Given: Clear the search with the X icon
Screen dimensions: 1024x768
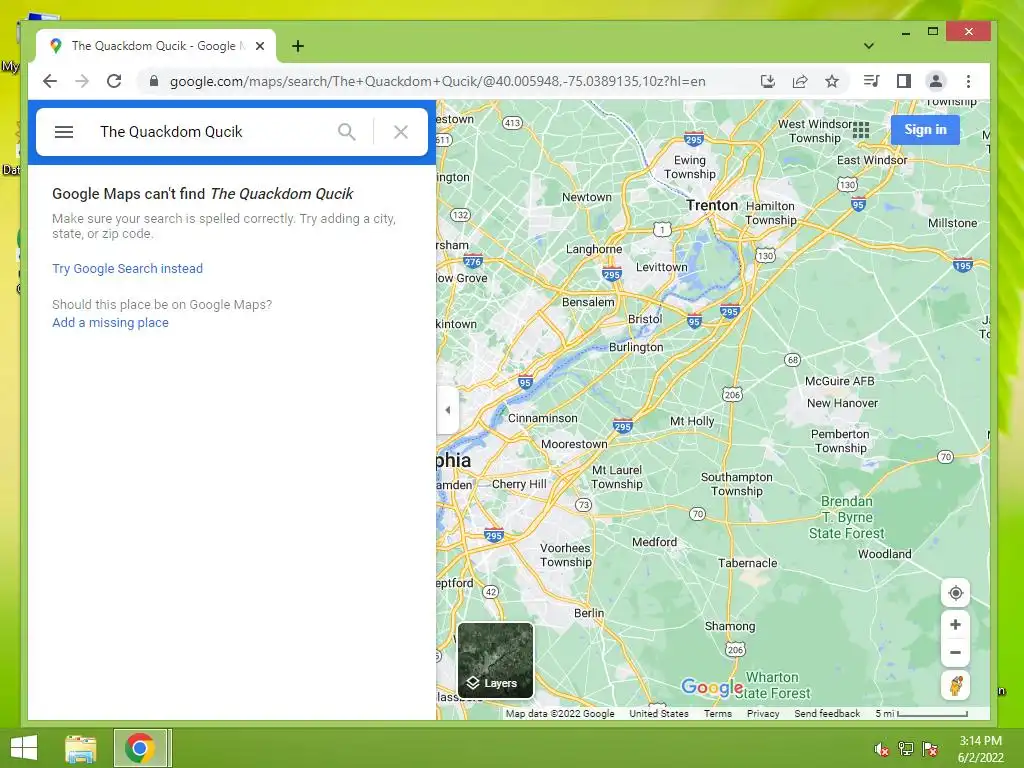Looking at the screenshot, I should point(401,132).
